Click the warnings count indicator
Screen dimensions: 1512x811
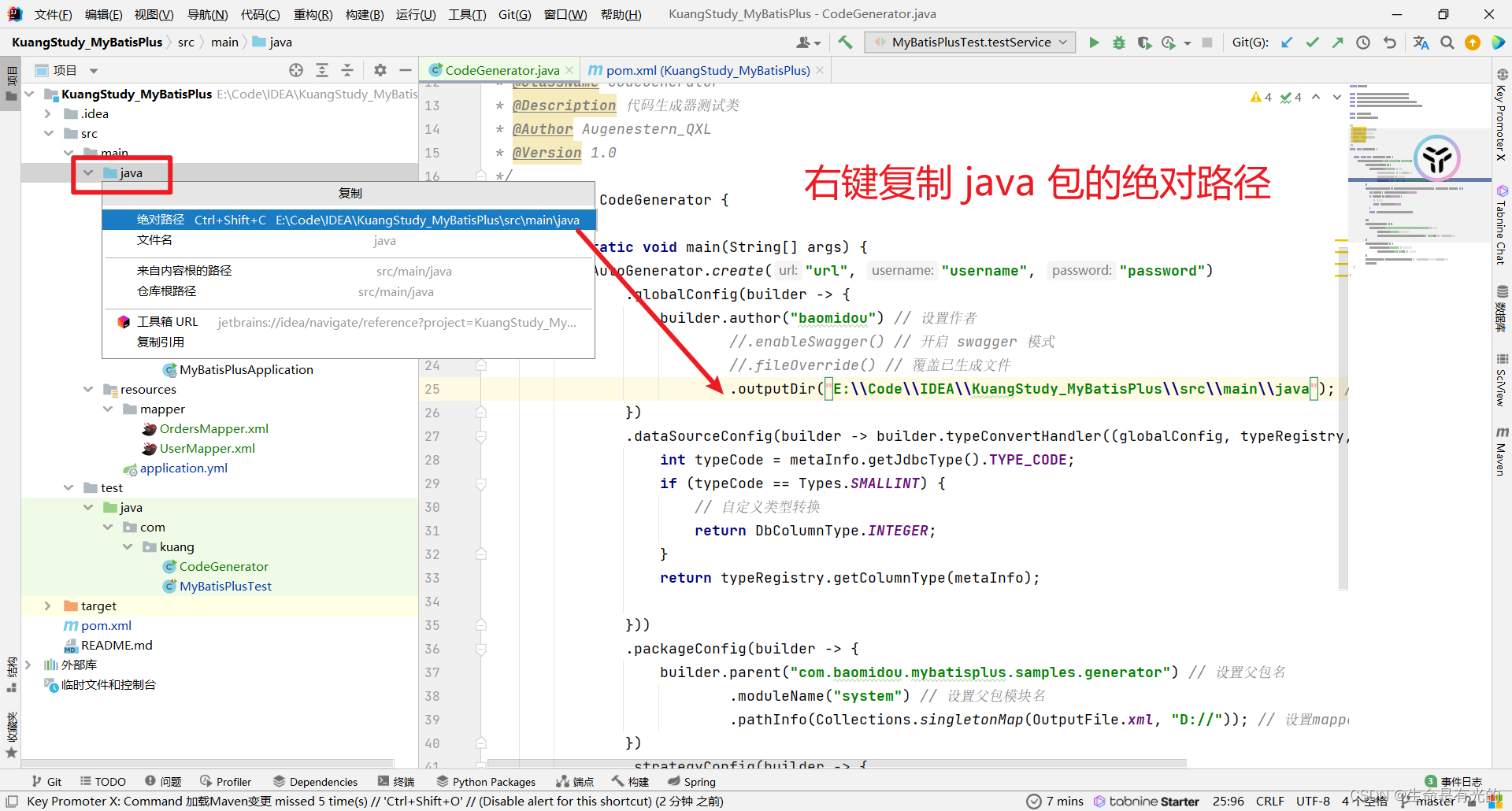point(1261,98)
